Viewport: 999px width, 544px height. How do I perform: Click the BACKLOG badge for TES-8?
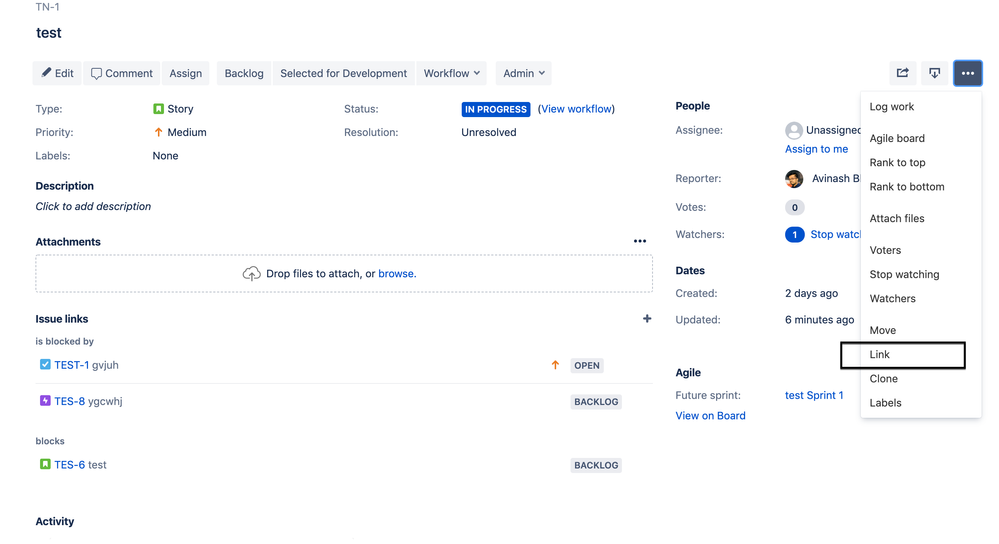(596, 402)
